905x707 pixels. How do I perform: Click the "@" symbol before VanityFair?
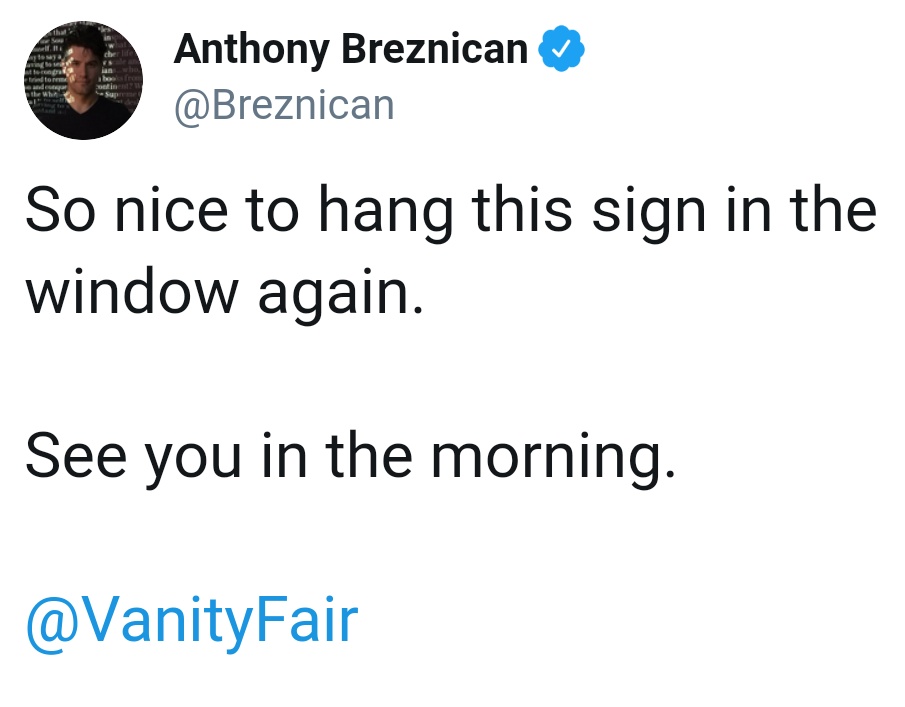pos(53,625)
